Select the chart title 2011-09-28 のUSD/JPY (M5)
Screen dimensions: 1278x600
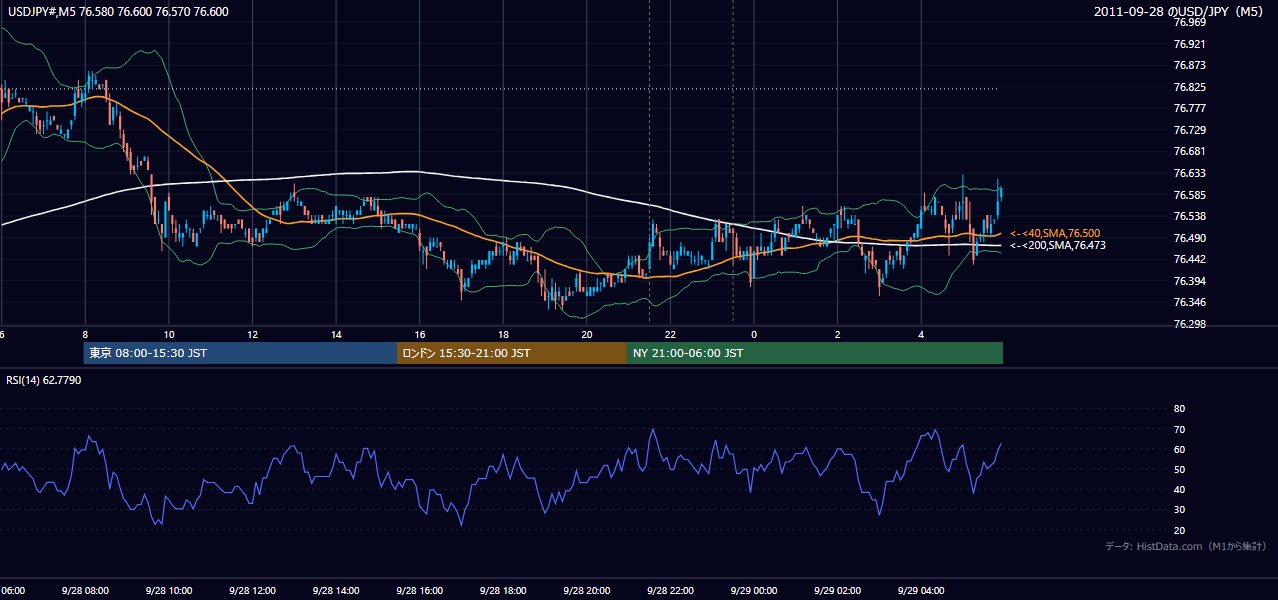pos(1180,12)
